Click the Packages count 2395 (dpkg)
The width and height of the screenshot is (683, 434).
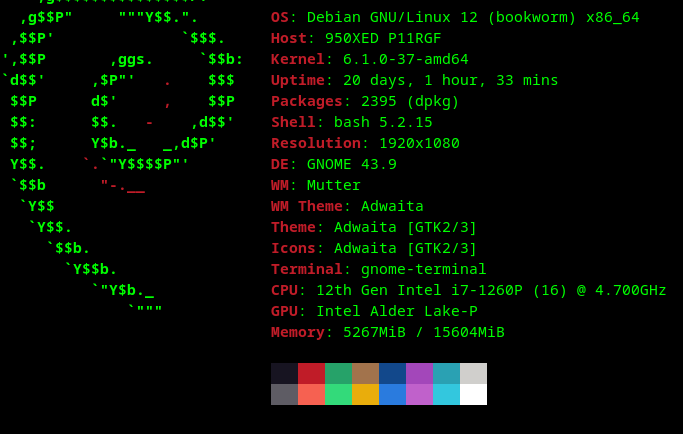[x=410, y=102]
